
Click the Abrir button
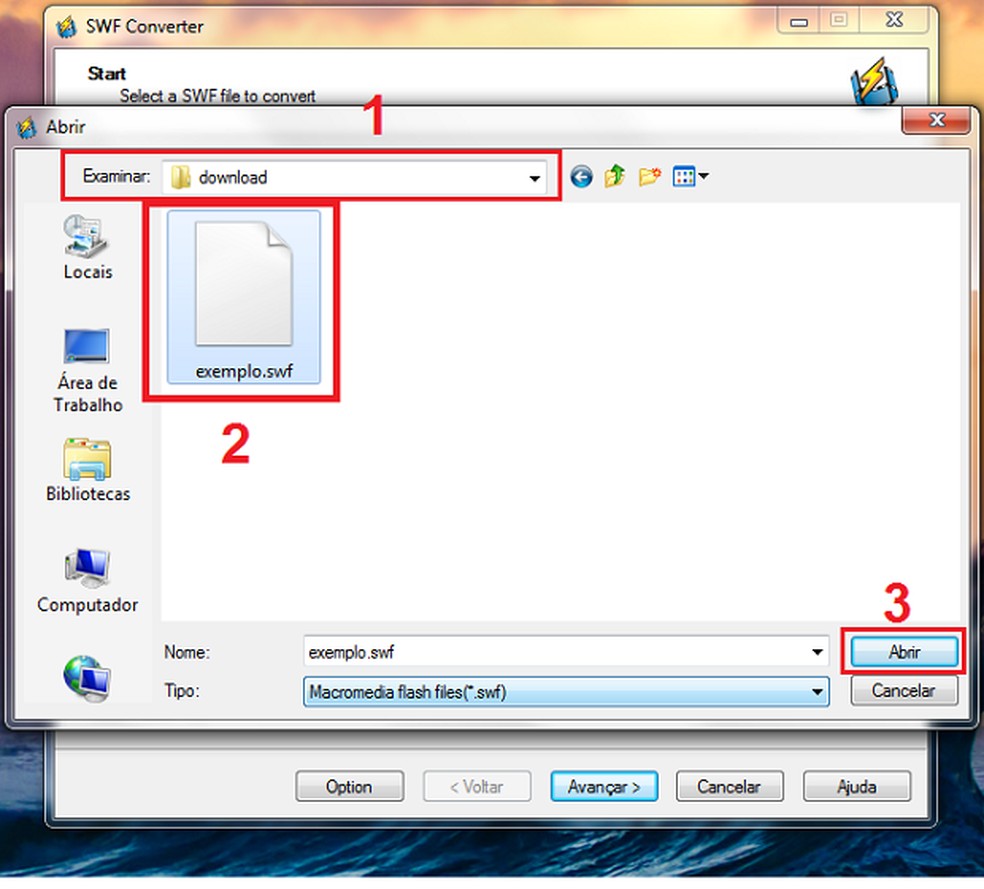[x=904, y=652]
